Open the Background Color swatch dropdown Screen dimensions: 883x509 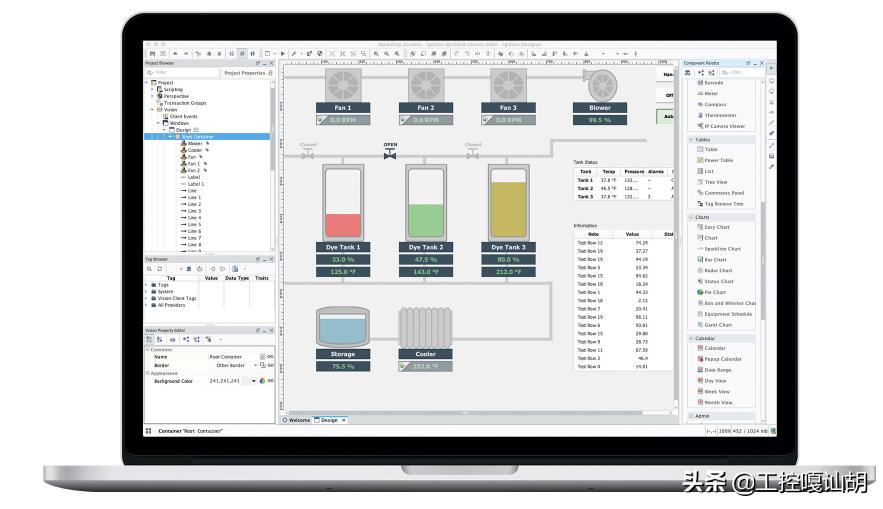click(253, 381)
